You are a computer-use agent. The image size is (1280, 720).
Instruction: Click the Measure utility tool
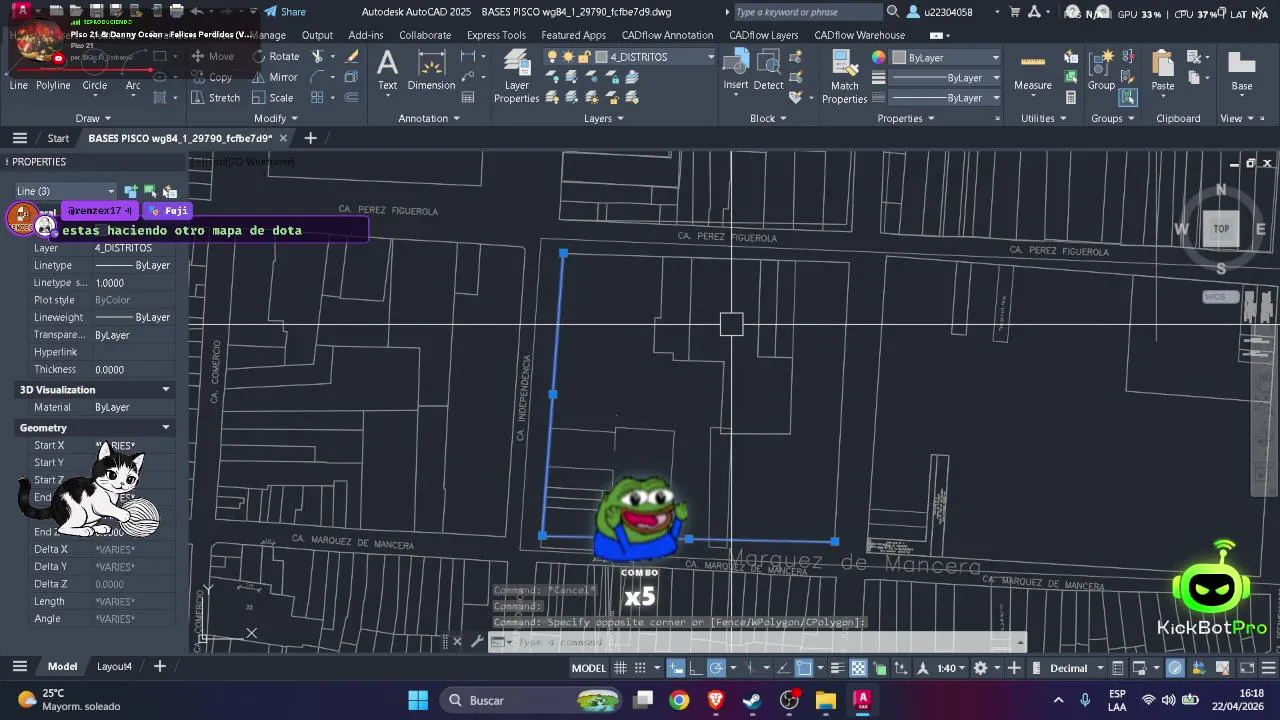[x=1033, y=70]
